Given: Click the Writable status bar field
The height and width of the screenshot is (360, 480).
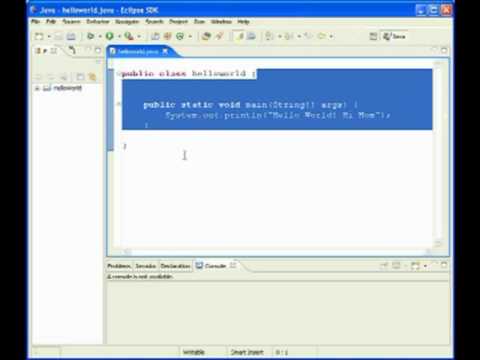Looking at the screenshot, I should (x=194, y=352).
